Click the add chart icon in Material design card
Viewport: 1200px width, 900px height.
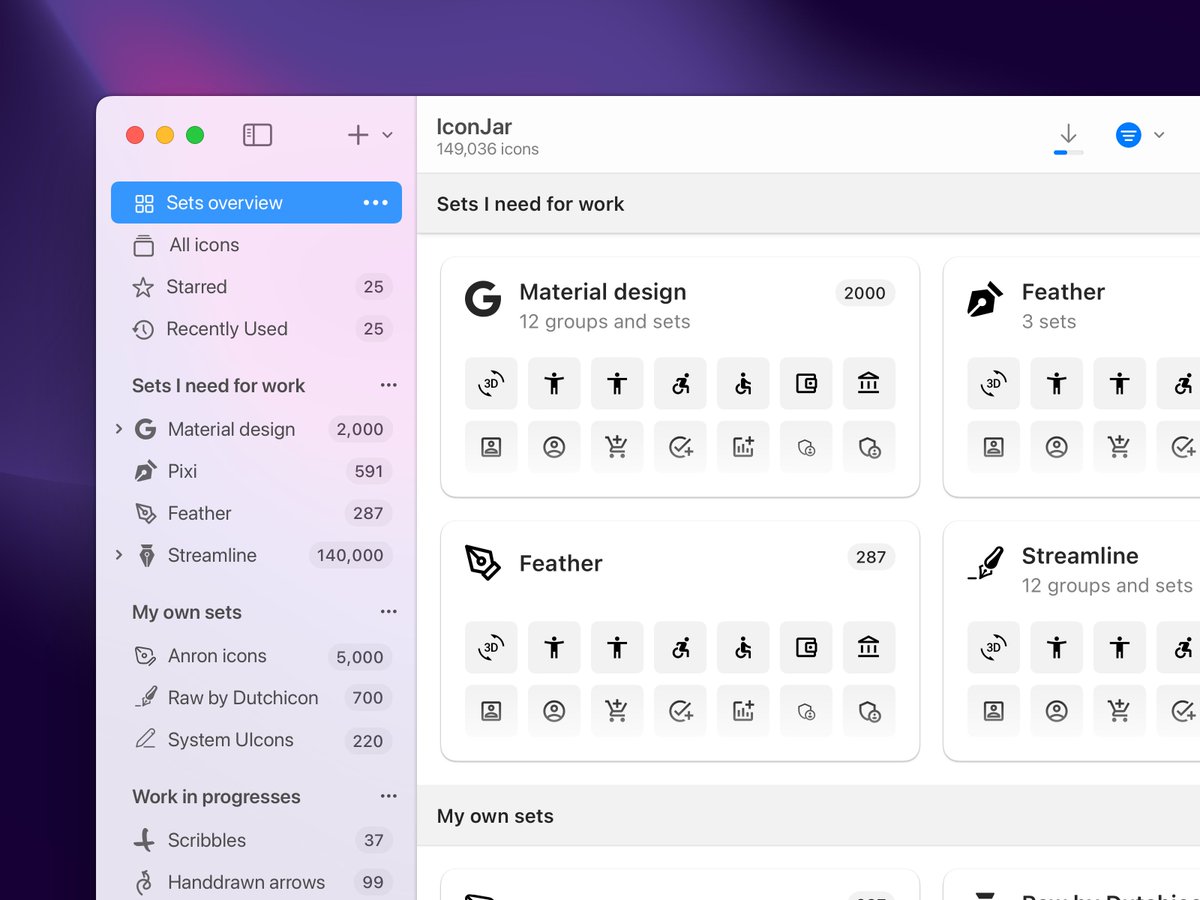click(x=743, y=447)
